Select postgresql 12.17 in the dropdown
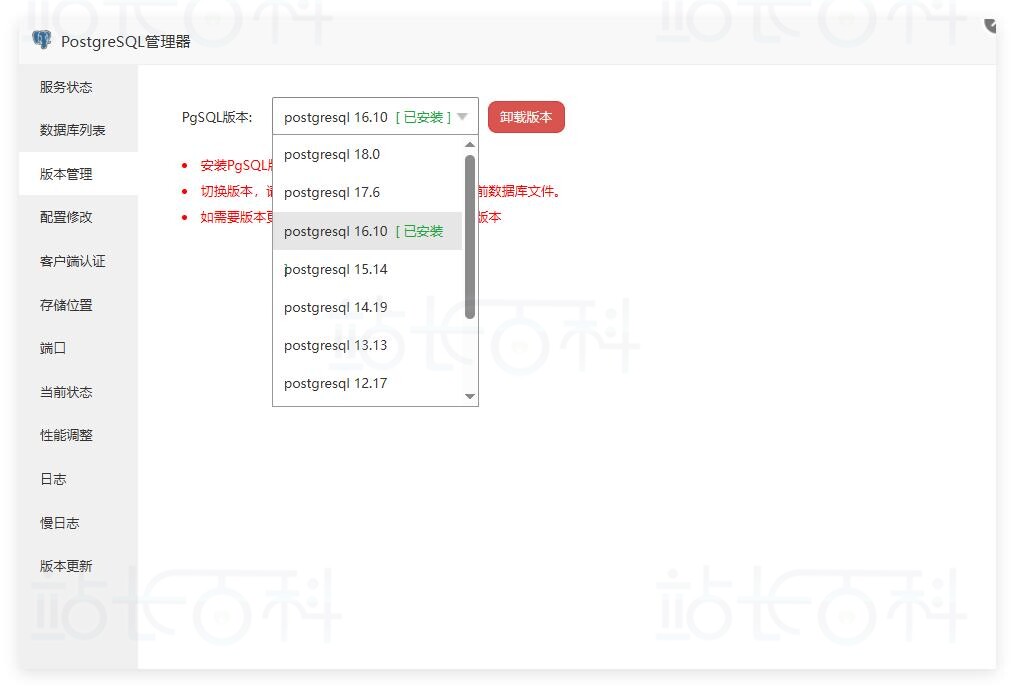The height and width of the screenshot is (688, 1015). pyautogui.click(x=367, y=383)
